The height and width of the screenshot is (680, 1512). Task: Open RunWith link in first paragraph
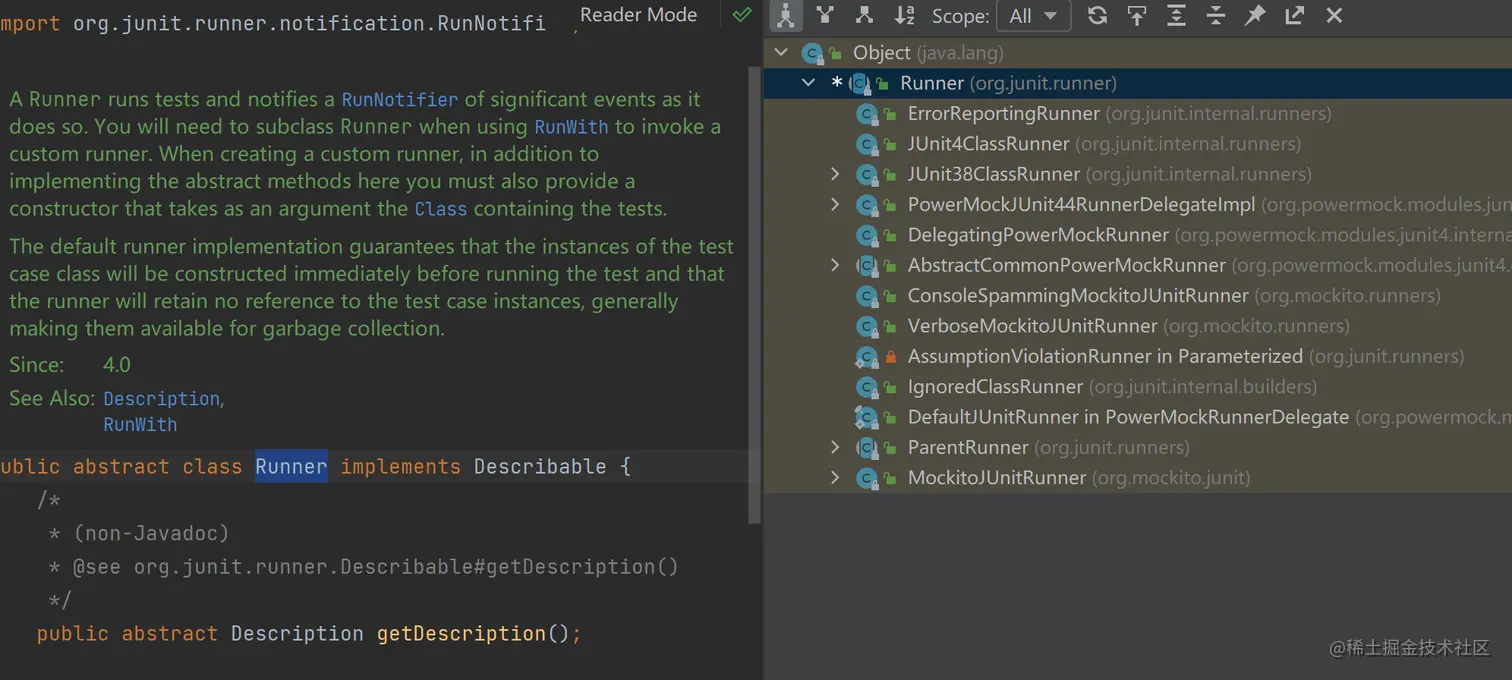click(571, 127)
